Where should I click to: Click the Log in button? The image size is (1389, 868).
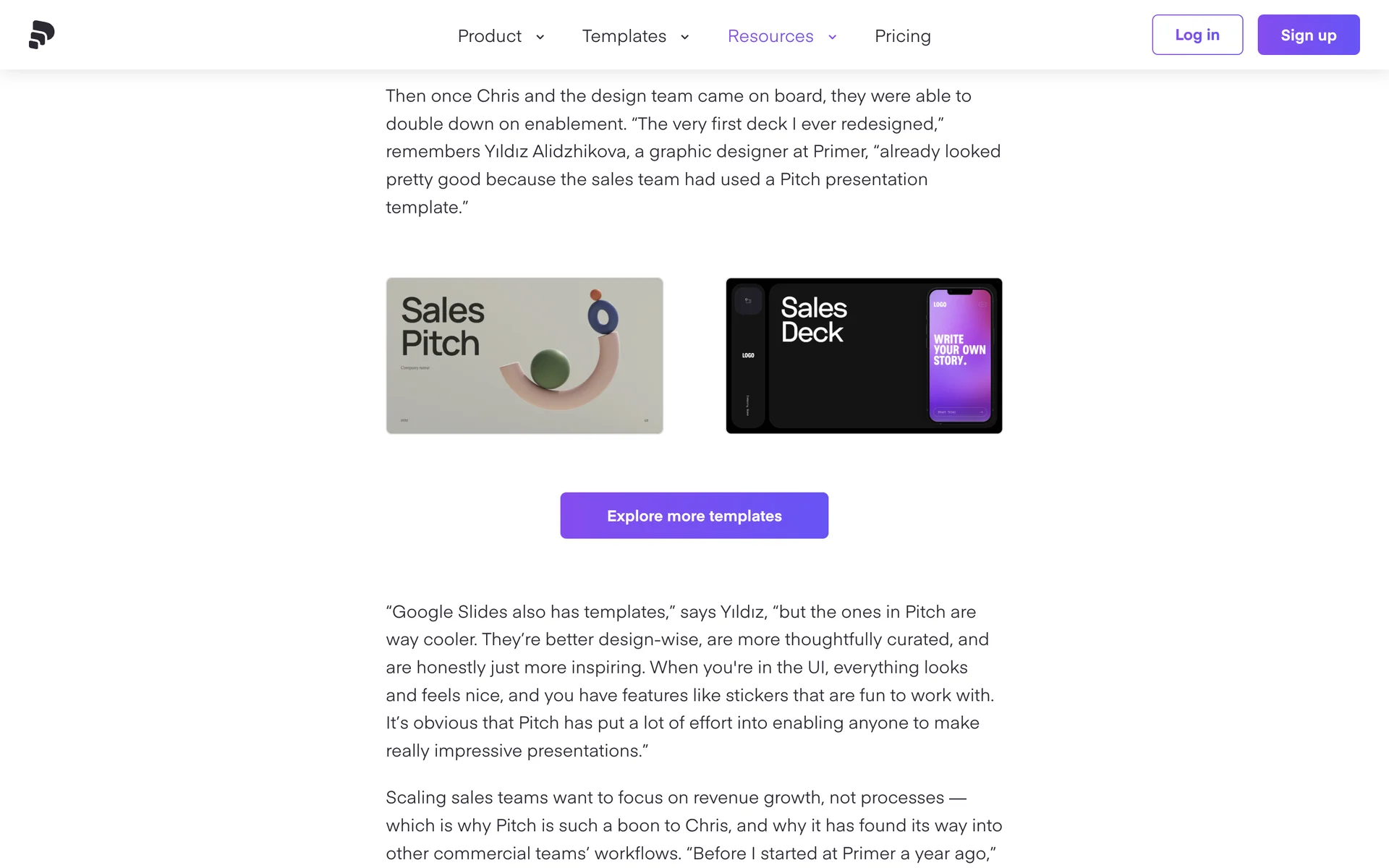tap(1197, 35)
